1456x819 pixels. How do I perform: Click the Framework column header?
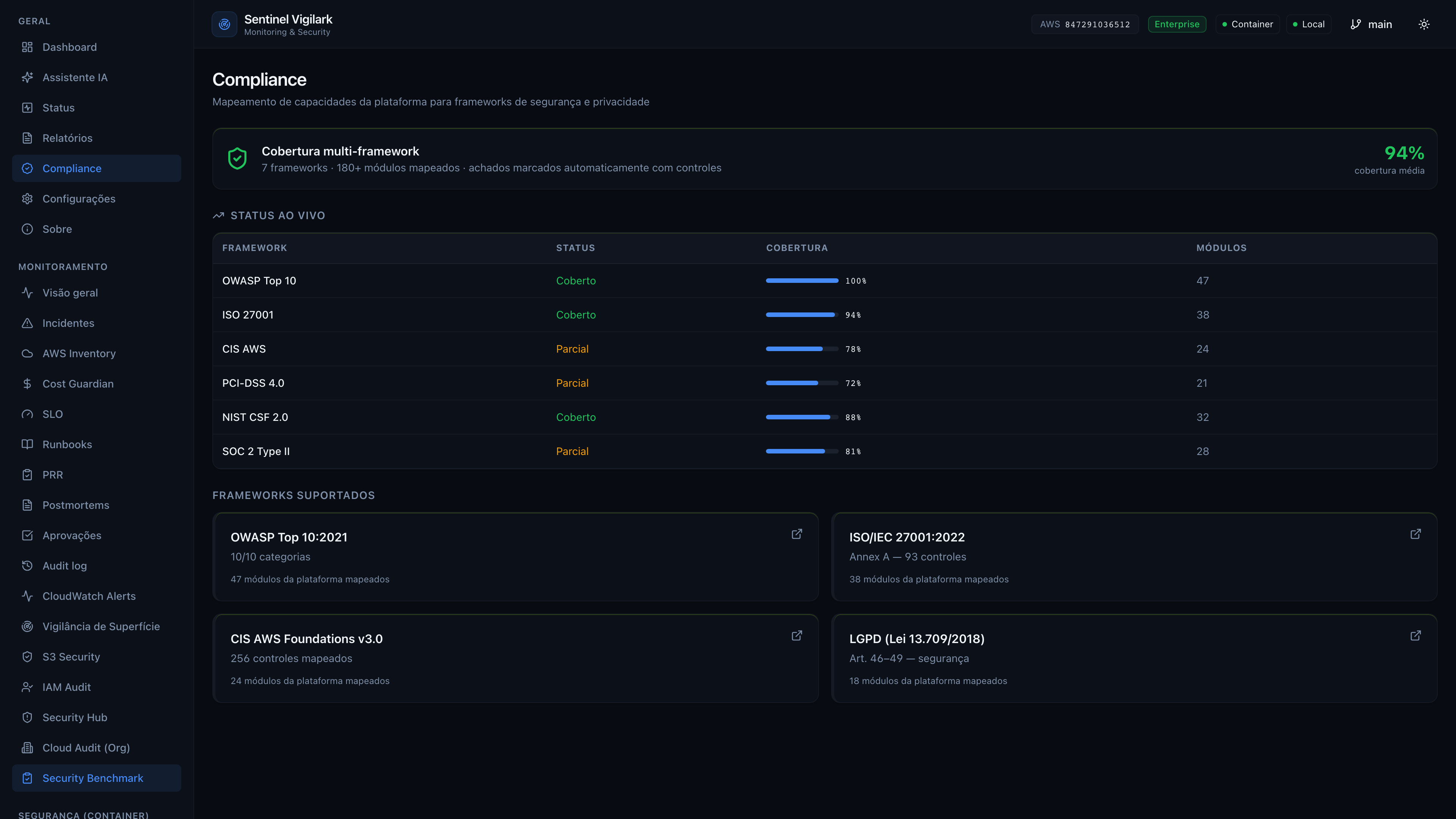click(254, 248)
